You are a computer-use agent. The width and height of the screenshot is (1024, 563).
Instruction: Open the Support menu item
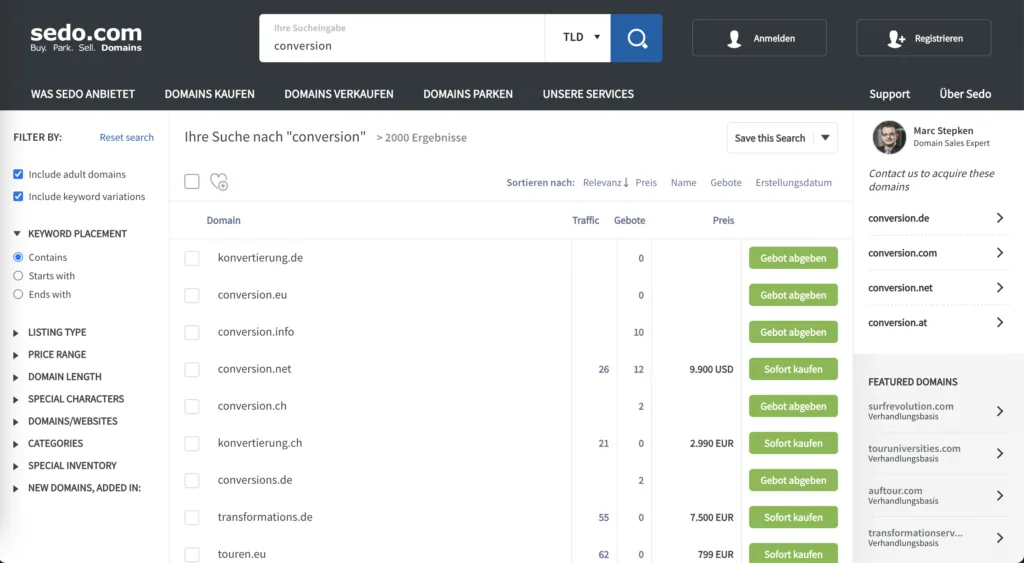click(x=889, y=94)
